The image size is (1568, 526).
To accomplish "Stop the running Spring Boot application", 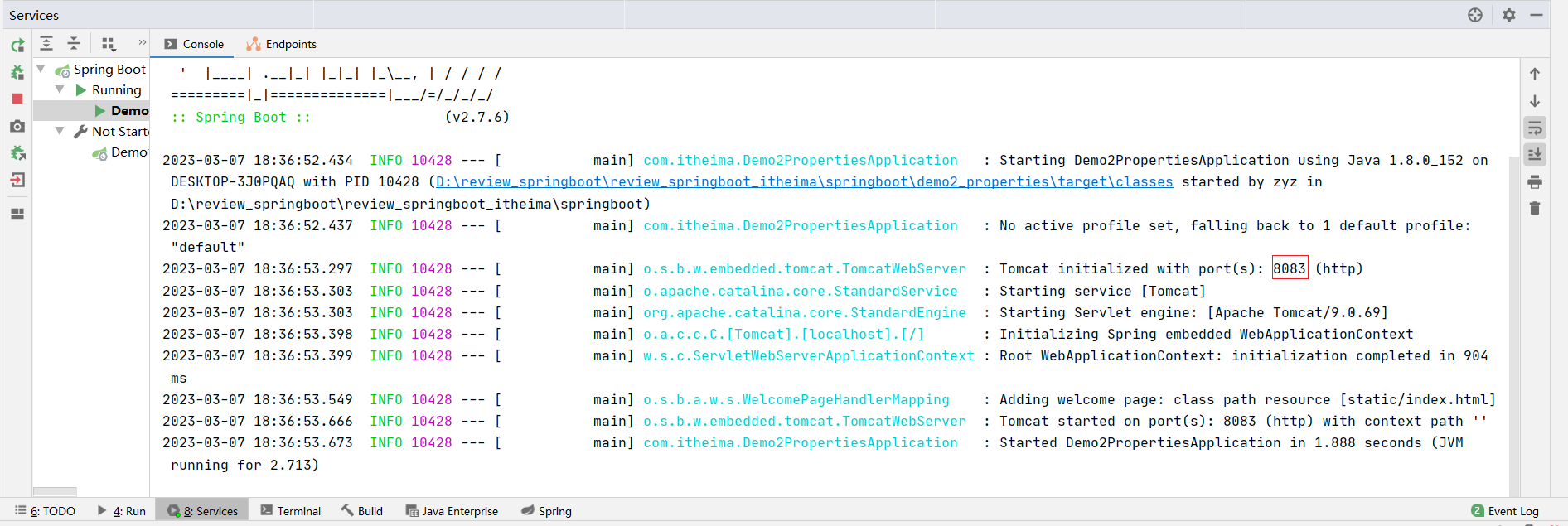I will [17, 99].
